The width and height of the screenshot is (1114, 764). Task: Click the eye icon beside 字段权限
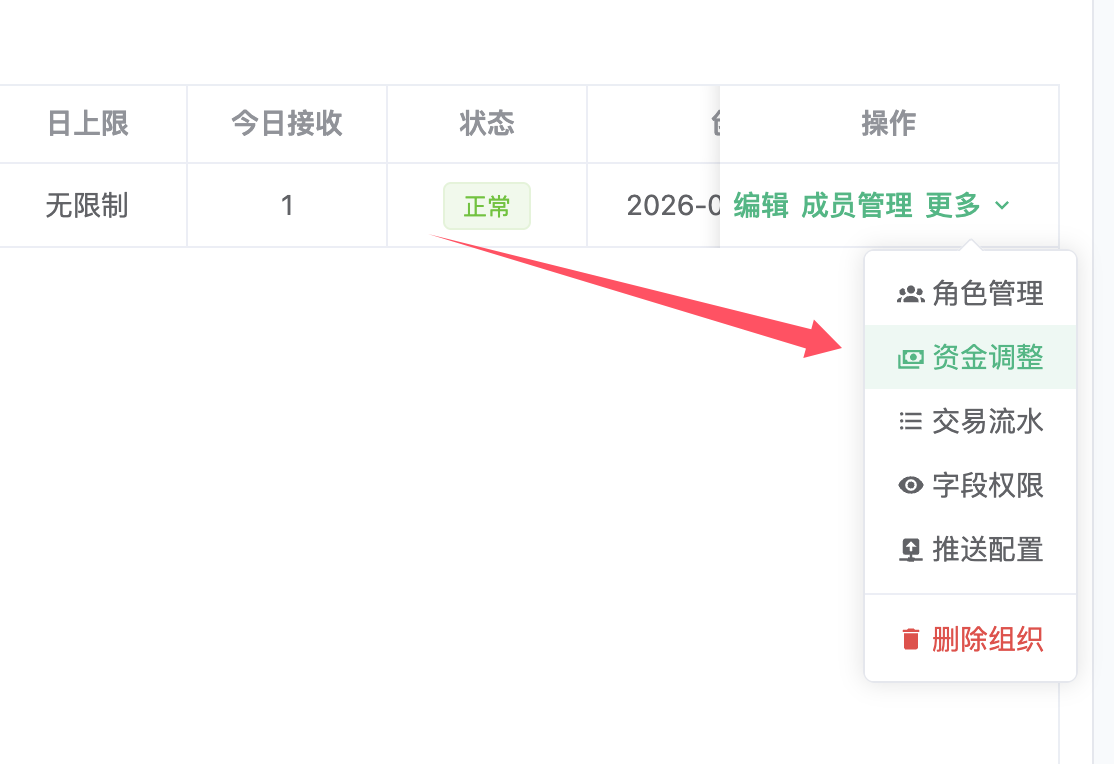point(910,486)
